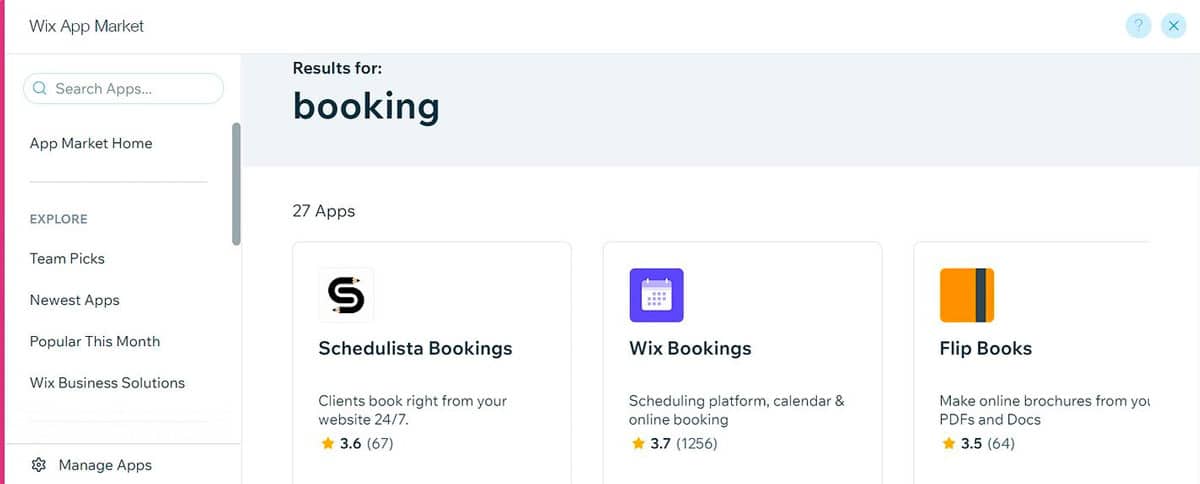The height and width of the screenshot is (484, 1200).
Task: Open Newest Apps category
Action: (75, 300)
